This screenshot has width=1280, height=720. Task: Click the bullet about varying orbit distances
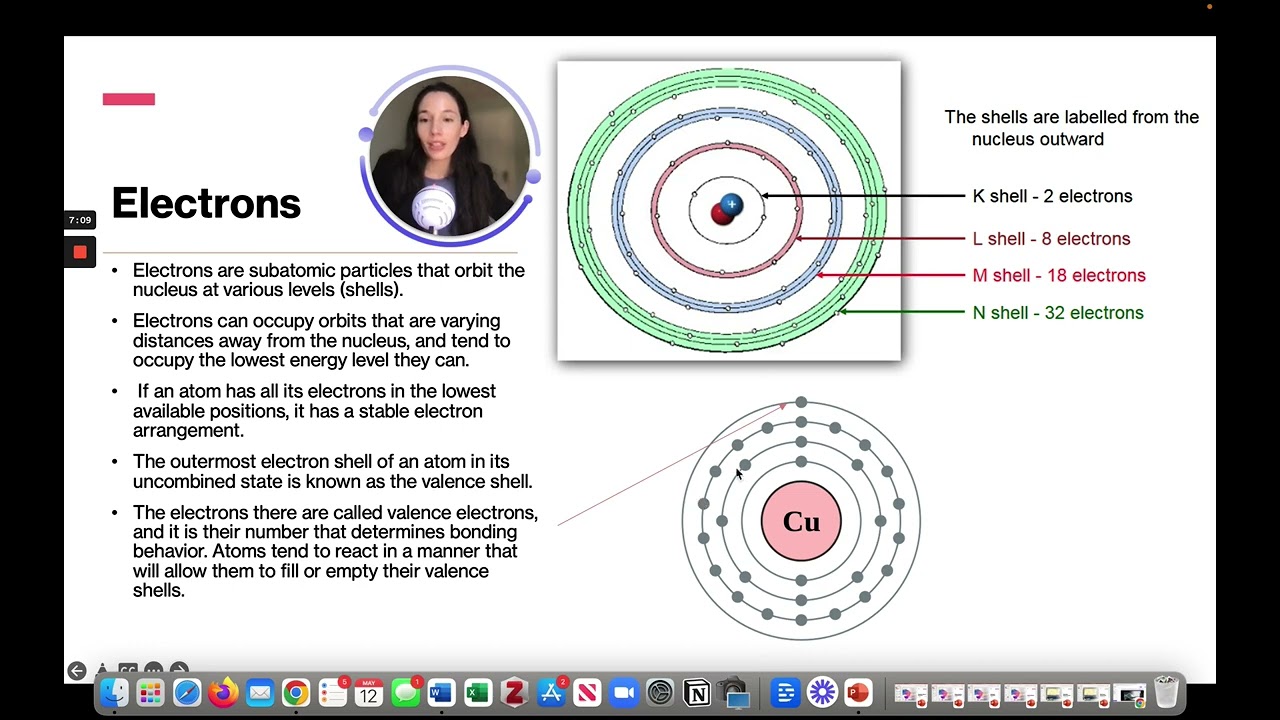321,340
